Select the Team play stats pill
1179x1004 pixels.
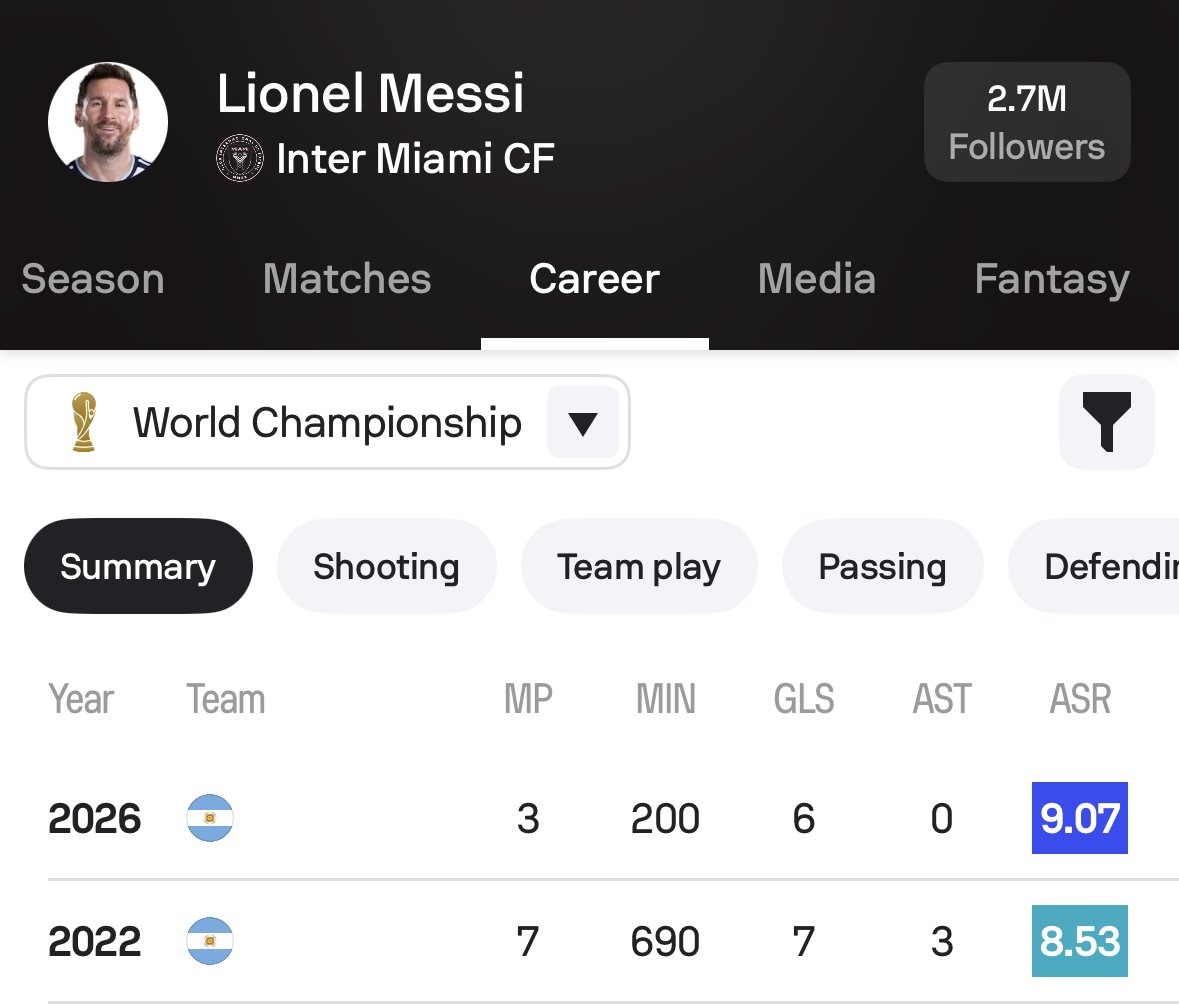pos(638,566)
